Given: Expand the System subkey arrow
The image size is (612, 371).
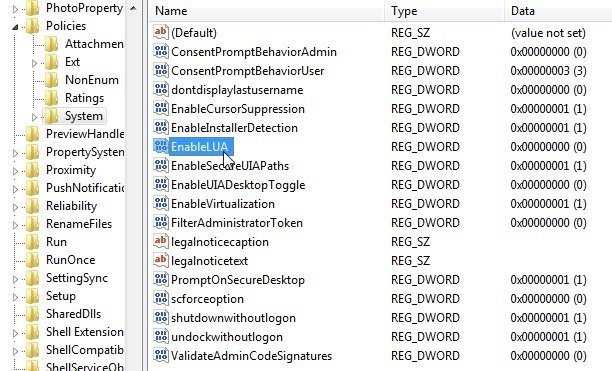Looking at the screenshot, I should 34,117.
